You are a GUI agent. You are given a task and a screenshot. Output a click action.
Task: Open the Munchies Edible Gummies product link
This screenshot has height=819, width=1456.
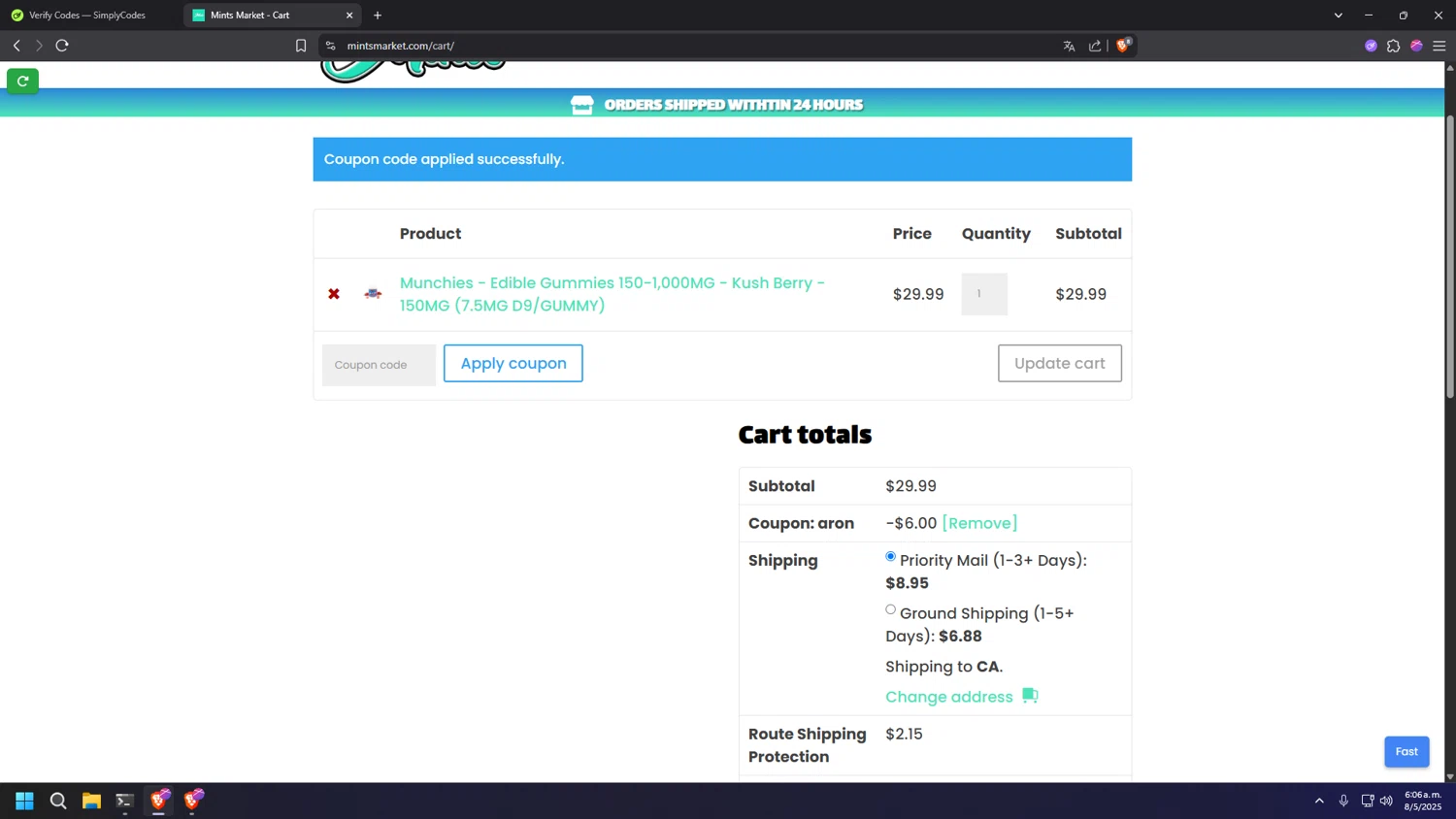coord(612,294)
